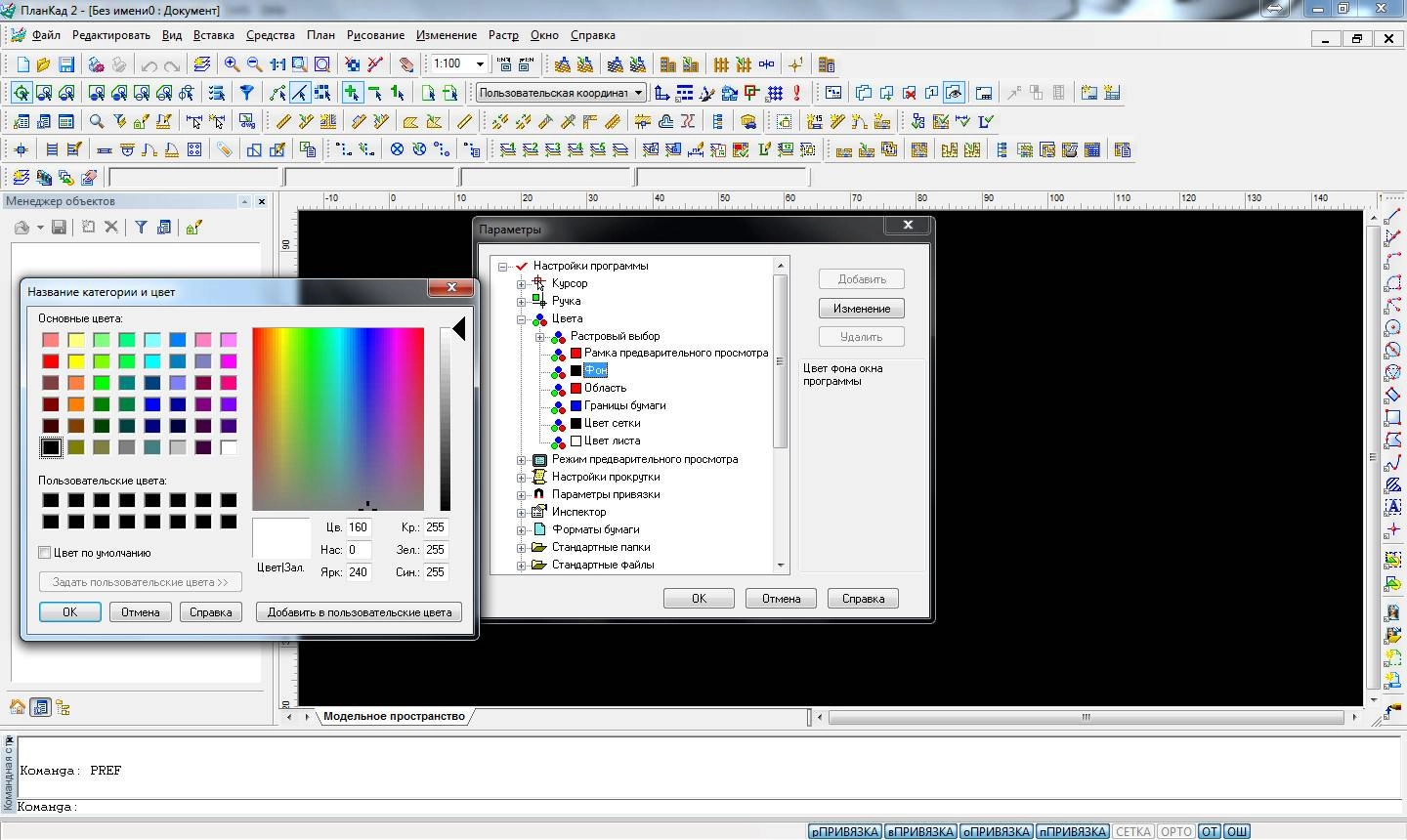Click the blue funnel filter icon in second toolbar row

coord(247,93)
